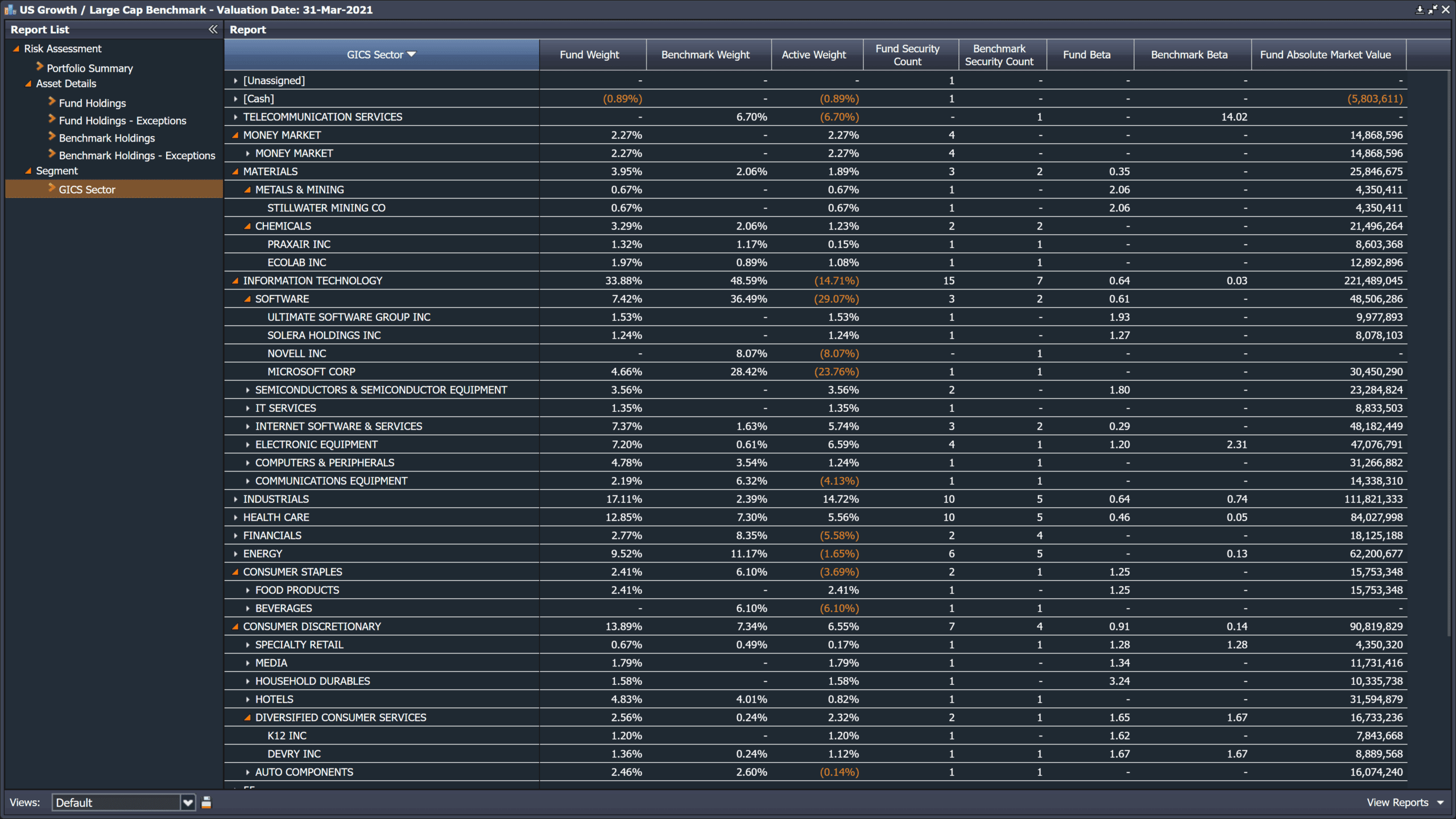Click arrow icon beside Fund Holdings
Image resolution: width=1456 pixels, height=819 pixels.
pos(52,102)
